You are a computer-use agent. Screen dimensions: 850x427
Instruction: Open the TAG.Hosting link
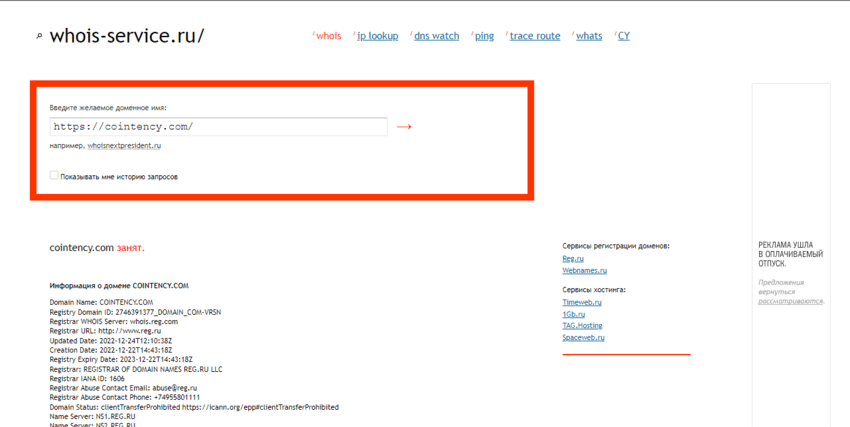pyautogui.click(x=582, y=326)
